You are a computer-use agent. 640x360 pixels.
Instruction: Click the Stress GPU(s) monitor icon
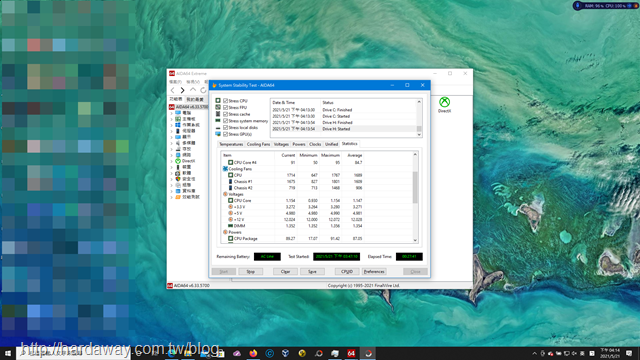click(x=218, y=134)
